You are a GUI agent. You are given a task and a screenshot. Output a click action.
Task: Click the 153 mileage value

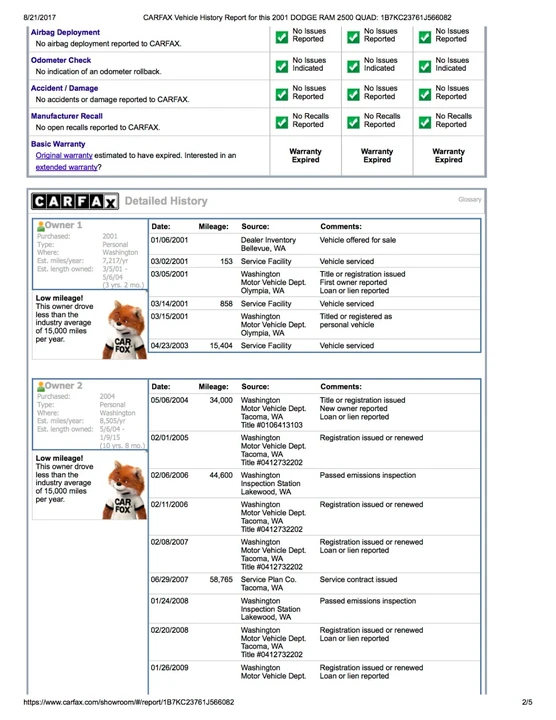226,261
